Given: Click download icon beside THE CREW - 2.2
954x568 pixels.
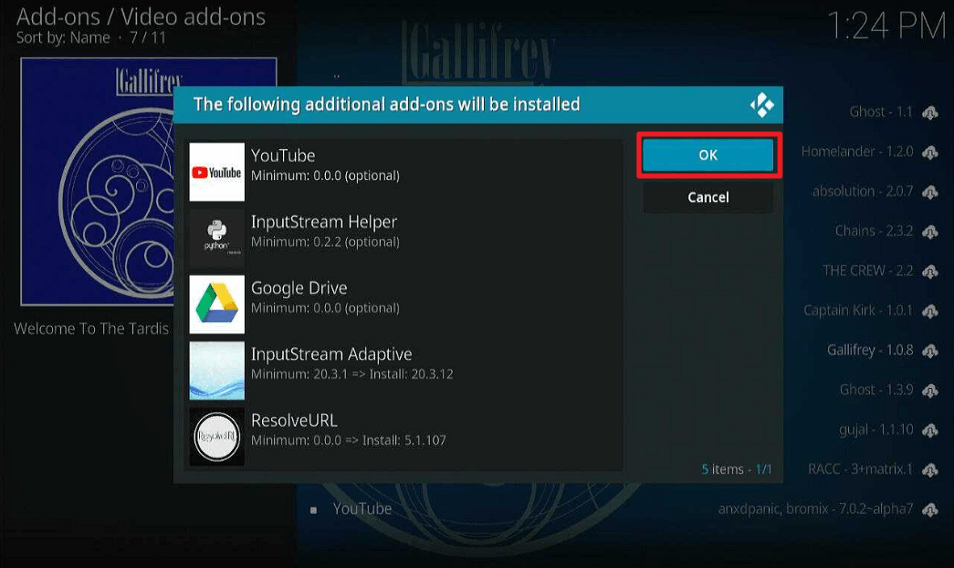Looking at the screenshot, I should point(930,271).
